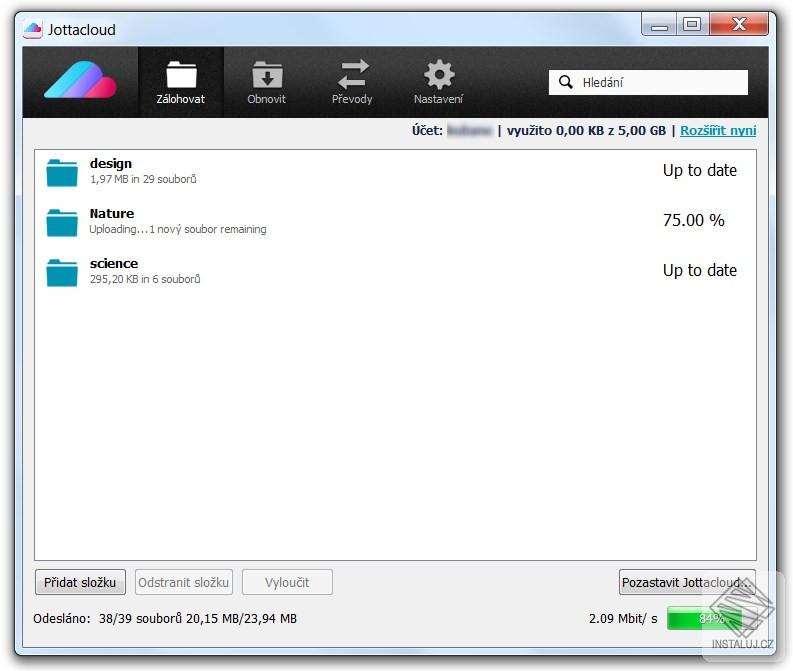Viewport: 793px width, 671px height.
Task: Click the science folder name
Action: 114,263
